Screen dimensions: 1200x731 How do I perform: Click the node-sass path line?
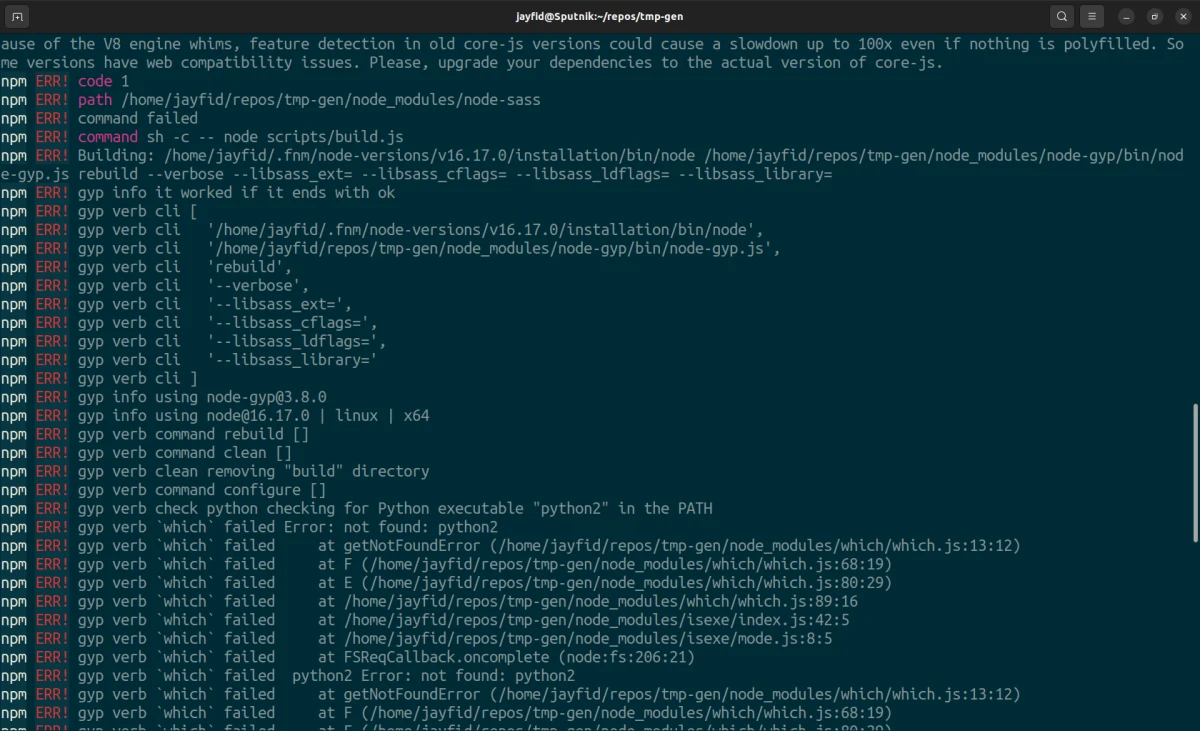(270, 100)
